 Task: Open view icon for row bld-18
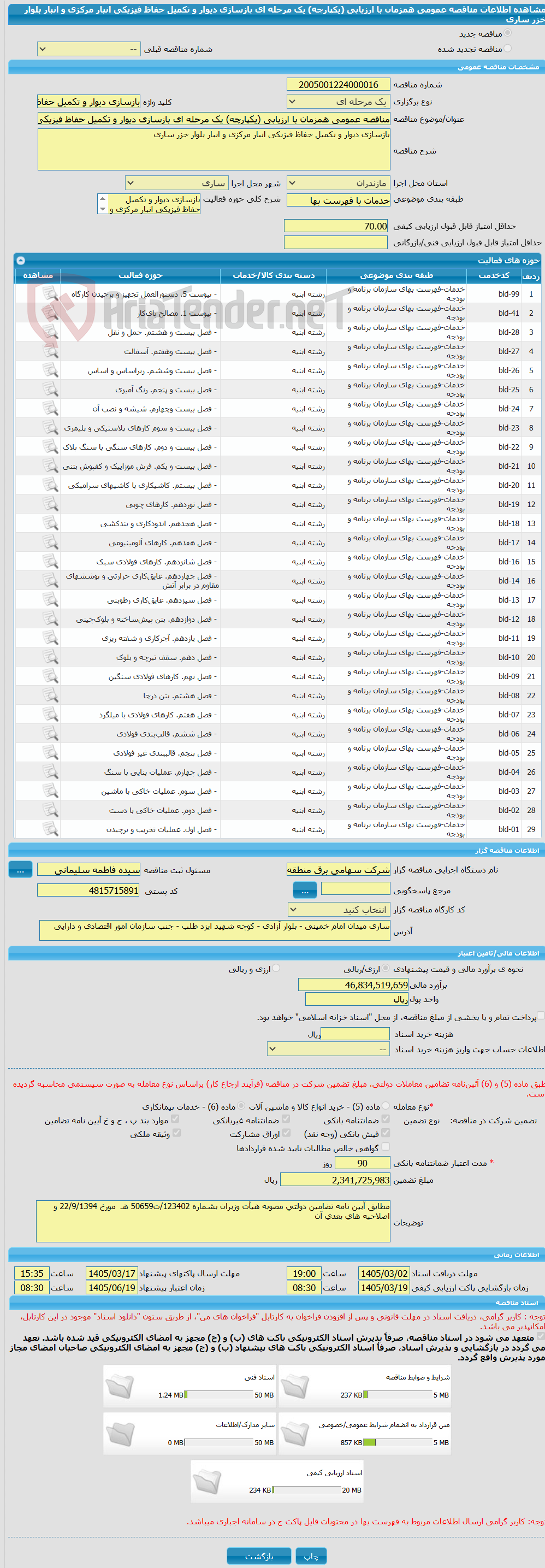[x=50, y=523]
